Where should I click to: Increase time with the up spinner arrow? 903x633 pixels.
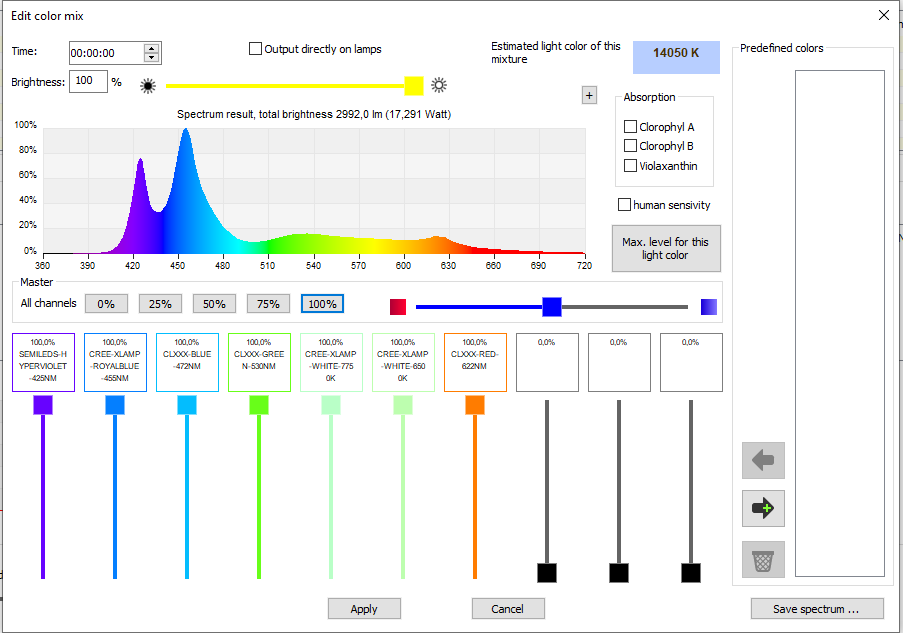(151, 48)
